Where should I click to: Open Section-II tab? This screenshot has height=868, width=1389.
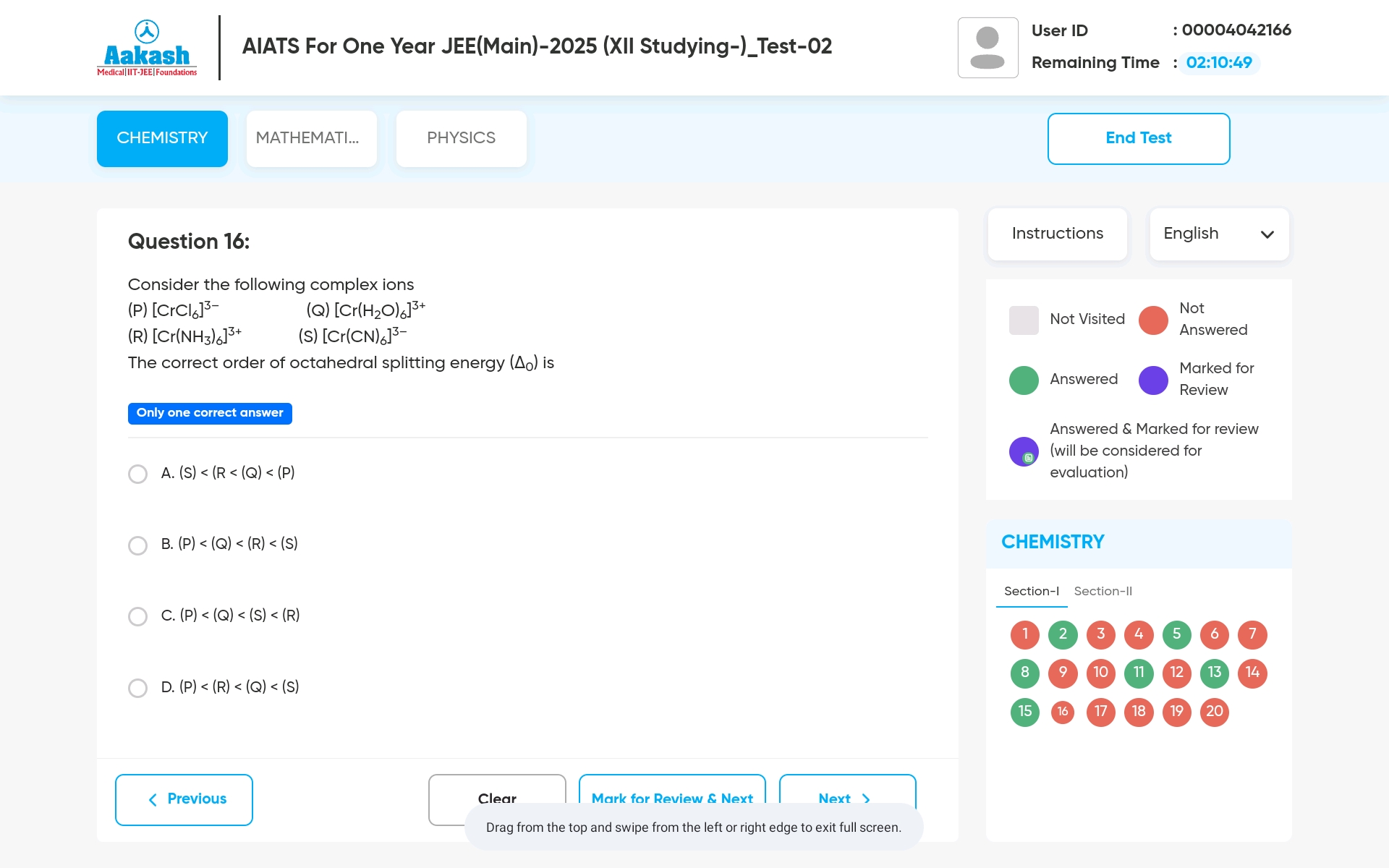(x=1103, y=592)
